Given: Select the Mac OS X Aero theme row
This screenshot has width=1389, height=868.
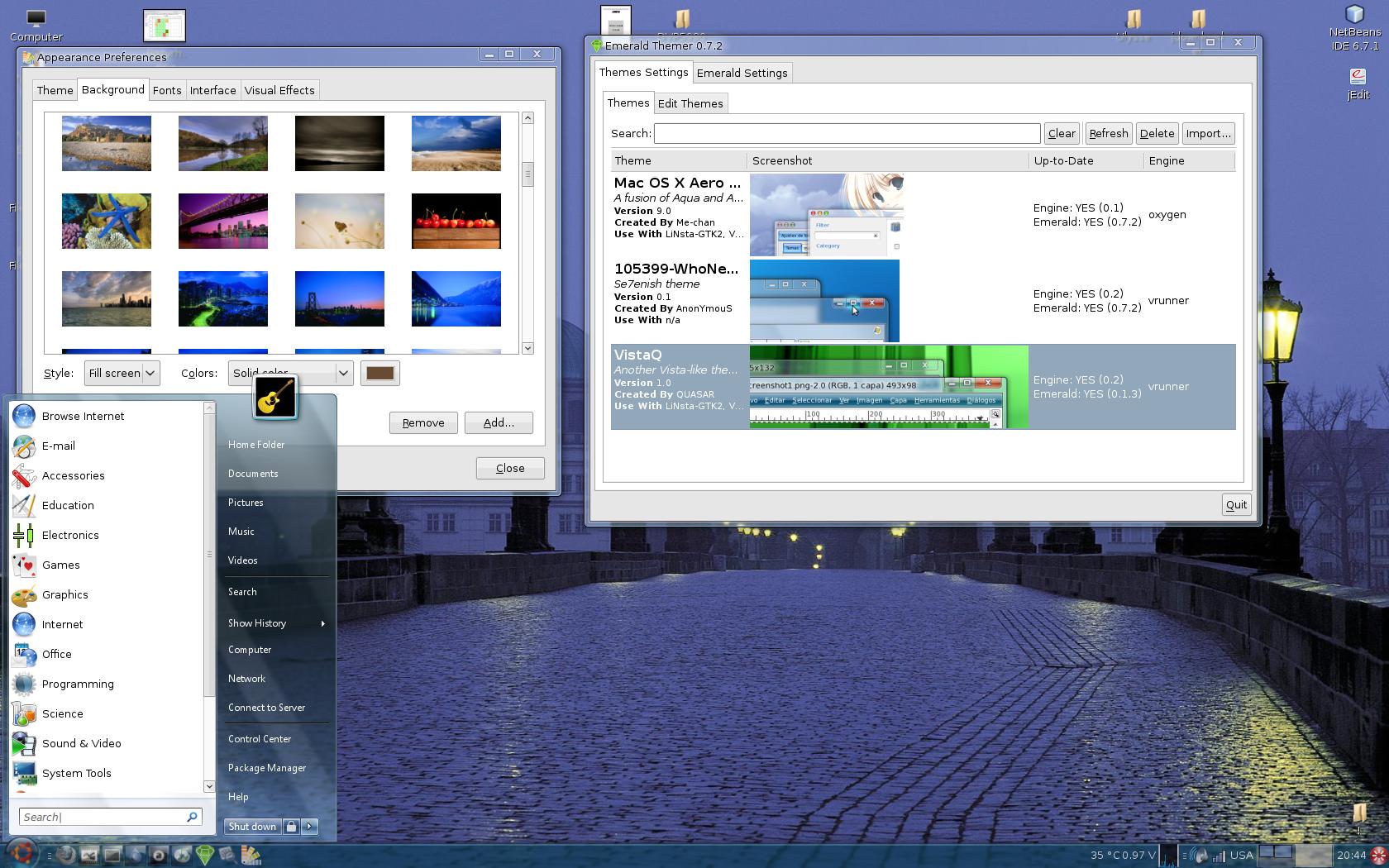Looking at the screenshot, I should [x=923, y=214].
